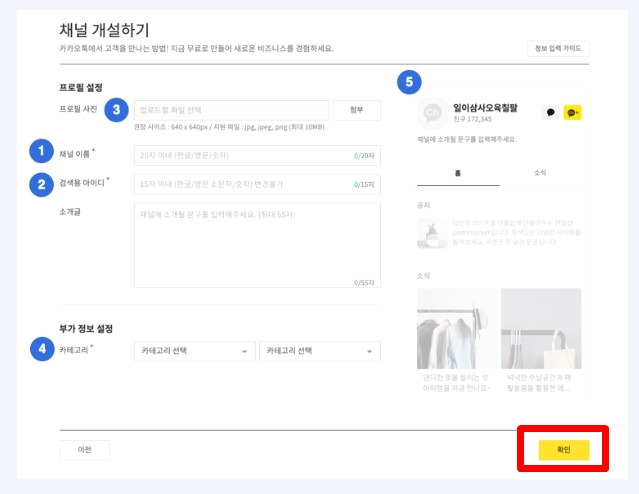Focus the 검색용 아이디 input field
Viewport: 639px width, 494px height.
(257, 184)
